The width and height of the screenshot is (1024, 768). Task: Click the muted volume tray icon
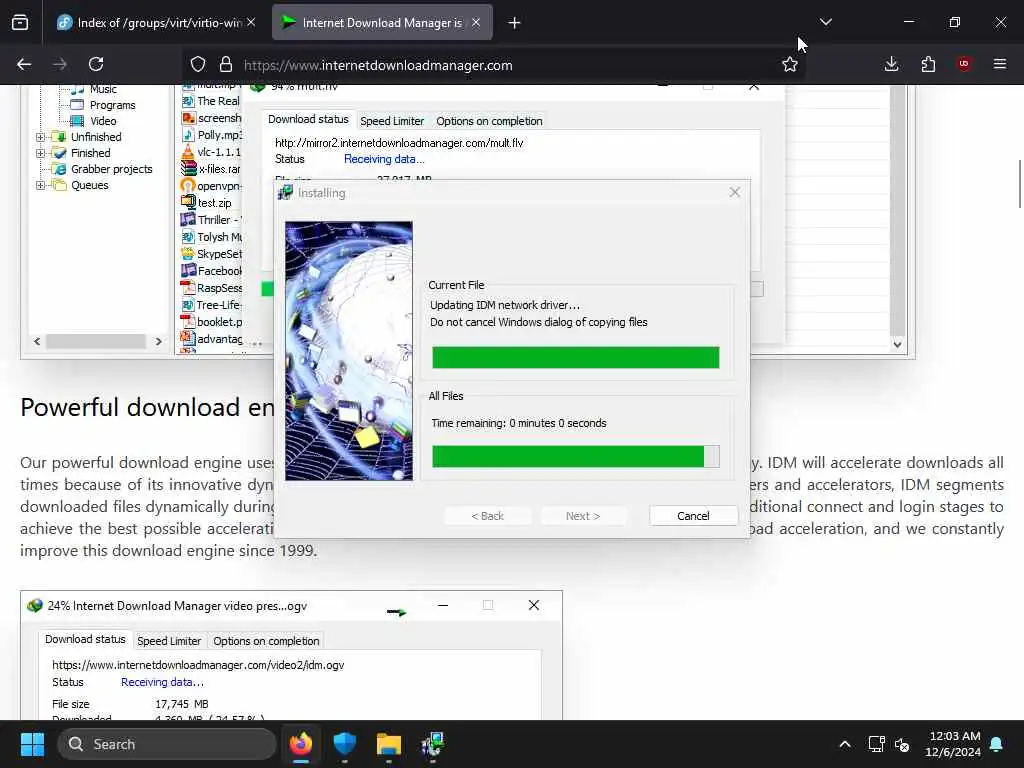[902, 744]
